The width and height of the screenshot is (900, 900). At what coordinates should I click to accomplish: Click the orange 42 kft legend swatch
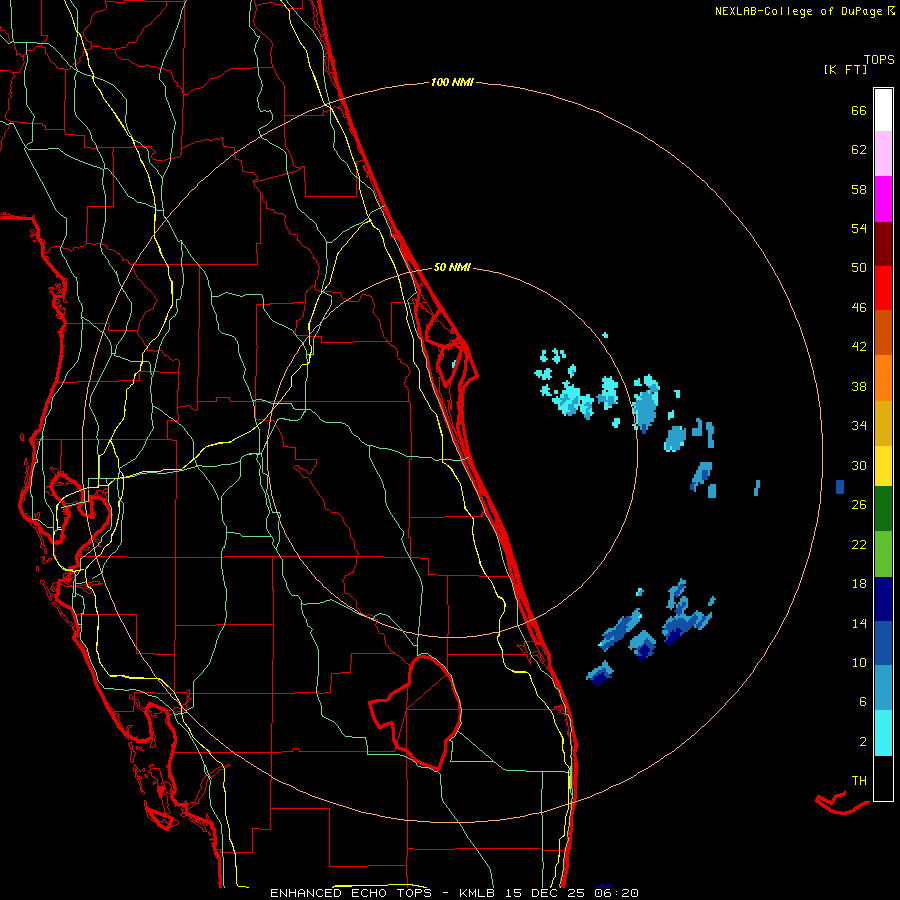(883, 378)
